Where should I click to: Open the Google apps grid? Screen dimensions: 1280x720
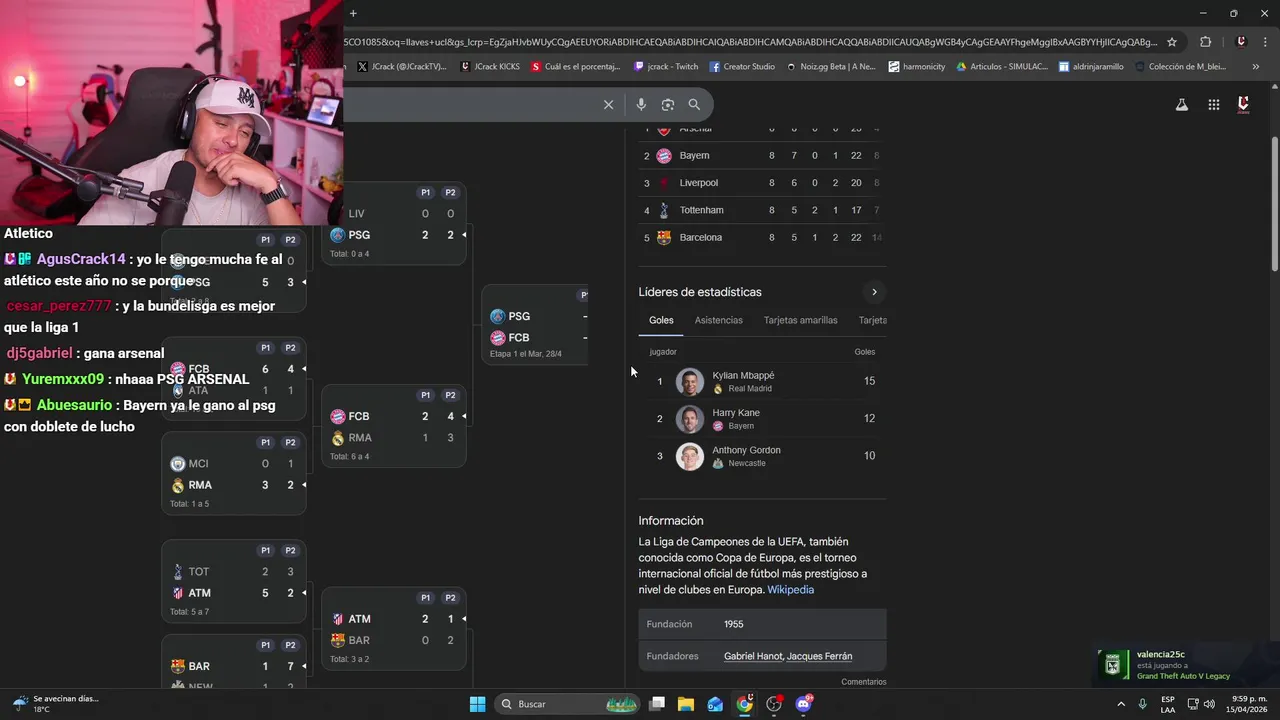coord(1213,104)
